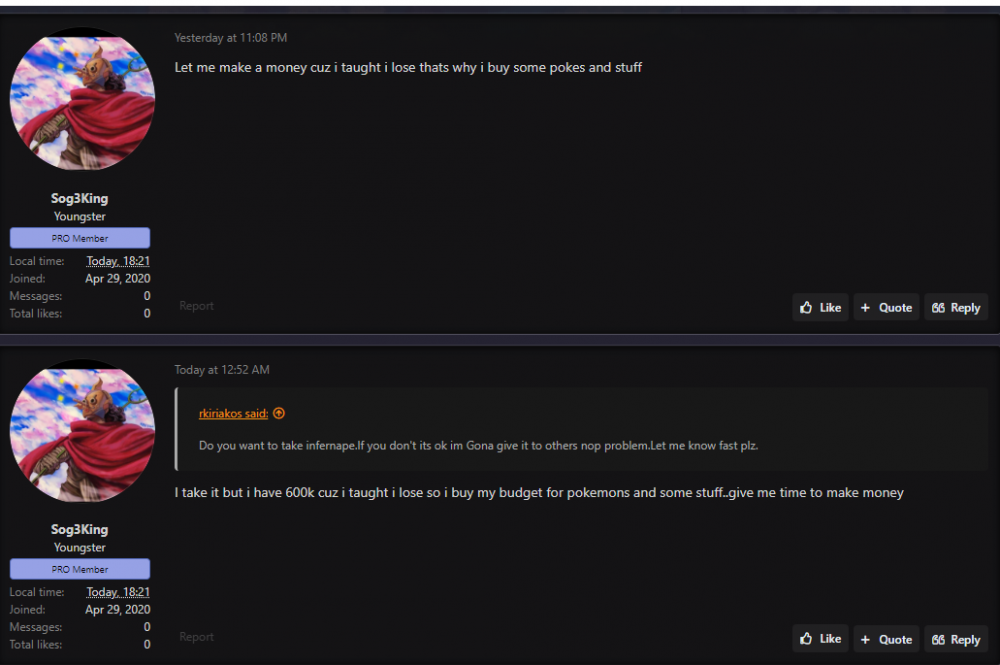Image resolution: width=1000 pixels, height=665 pixels.
Task: Like the second post quoting rkiriakos
Action: pos(821,639)
